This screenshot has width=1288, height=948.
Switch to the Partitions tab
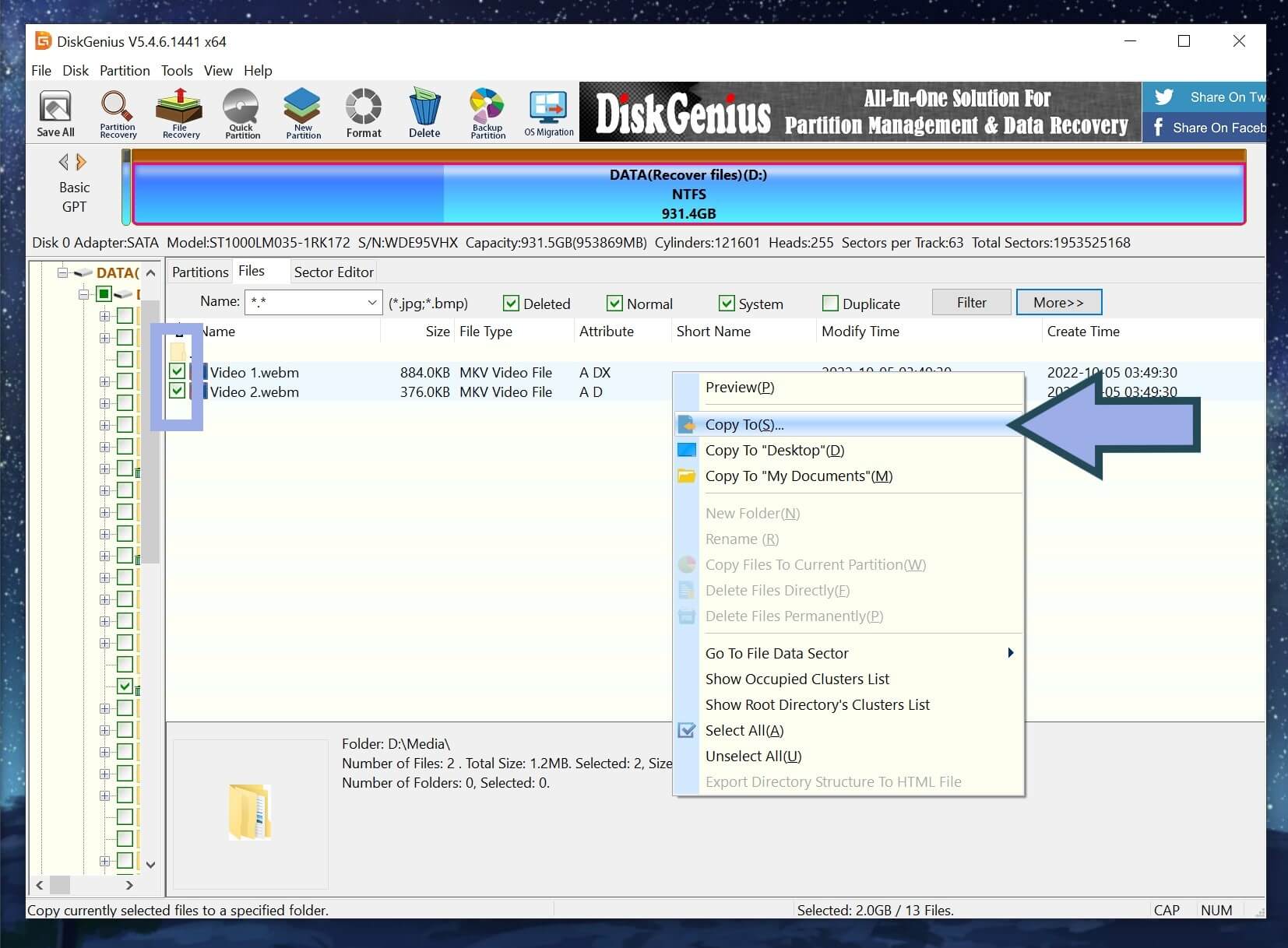coord(200,272)
